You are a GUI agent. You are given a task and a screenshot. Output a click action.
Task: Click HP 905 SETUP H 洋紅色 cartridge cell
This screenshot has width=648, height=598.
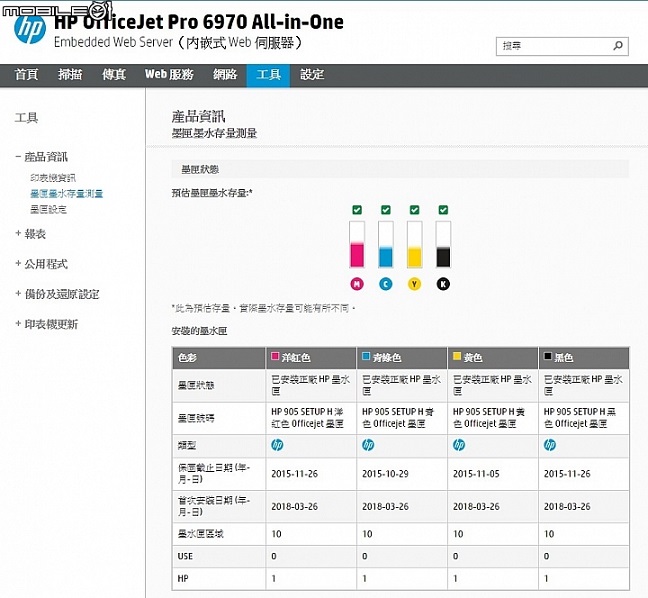tap(311, 418)
